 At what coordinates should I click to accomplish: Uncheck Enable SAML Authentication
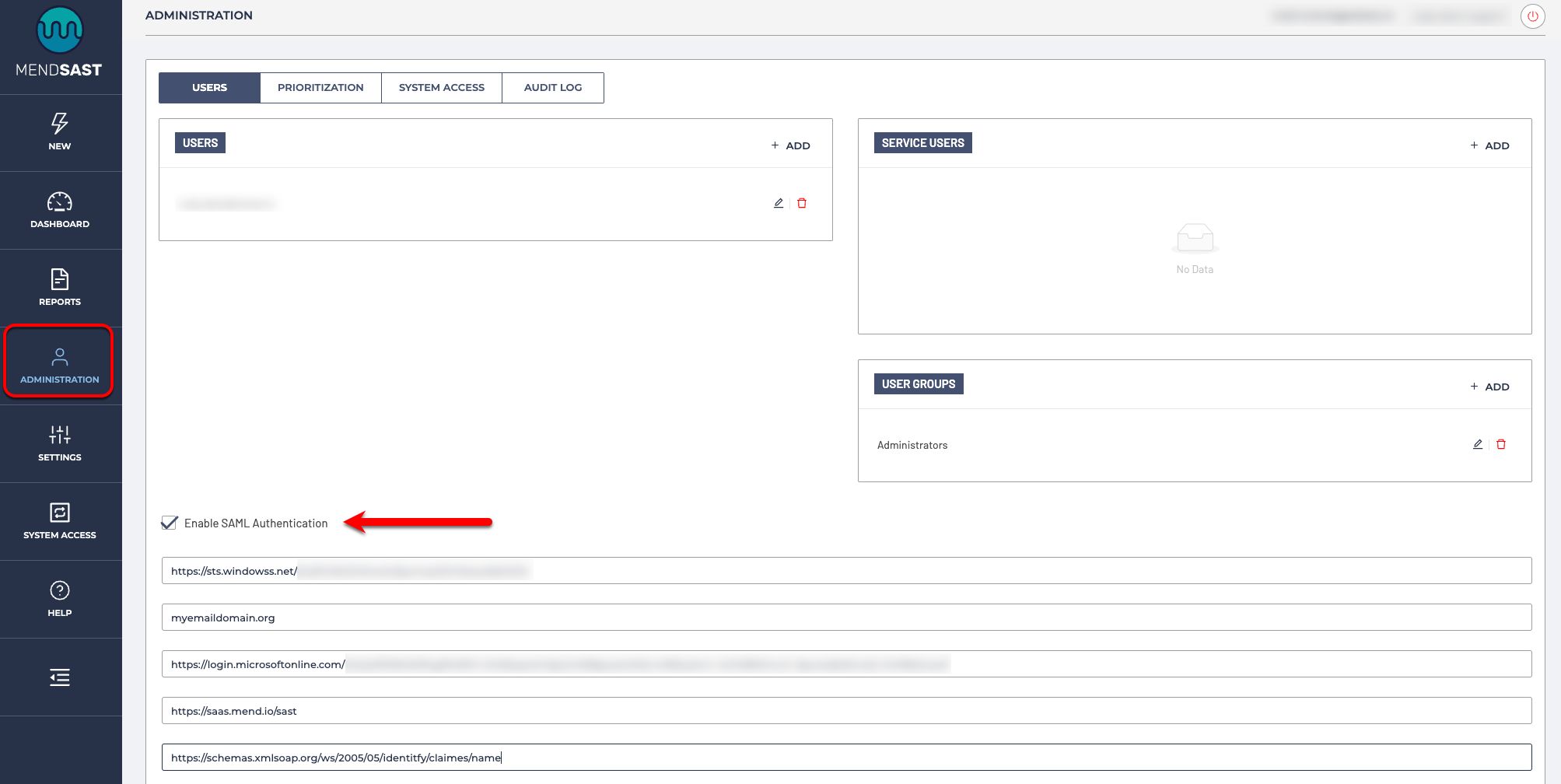click(170, 523)
